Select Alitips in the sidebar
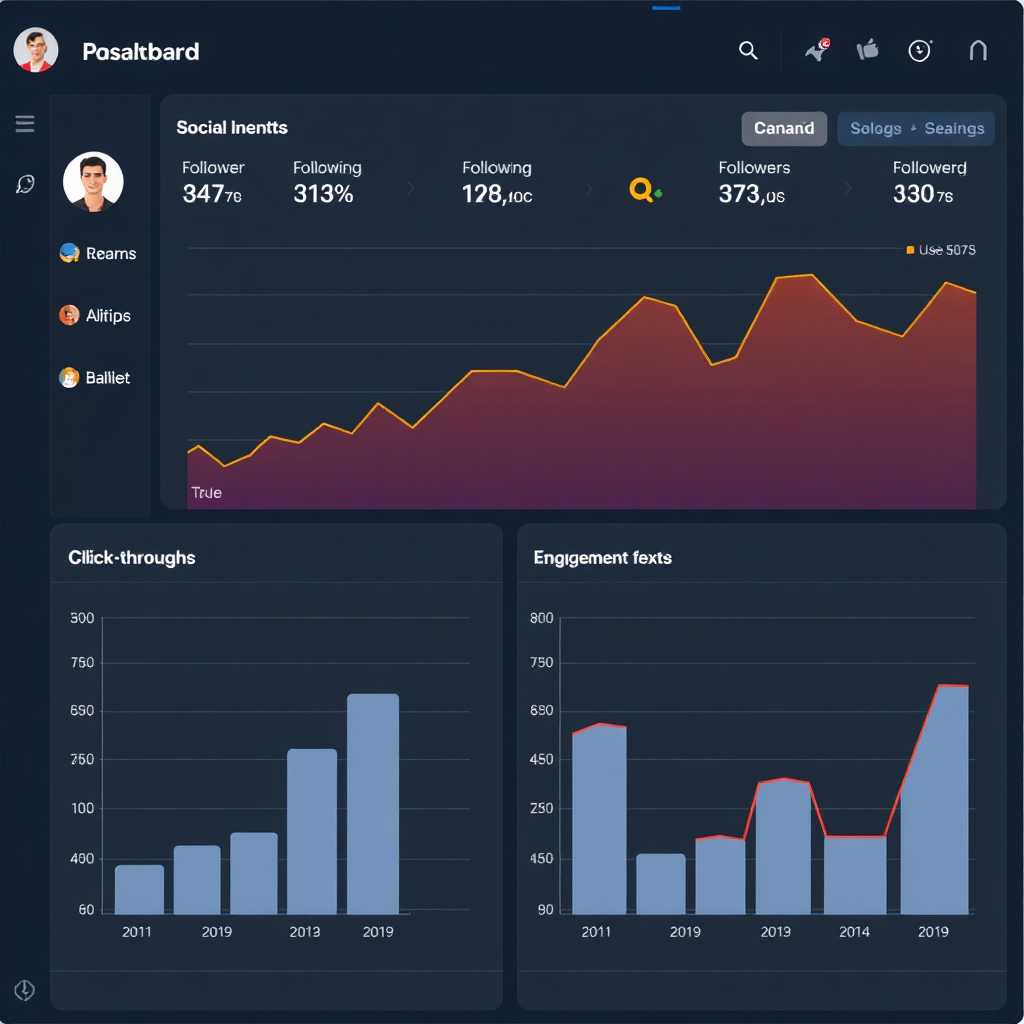Viewport: 1024px width, 1024px height. tap(96, 316)
